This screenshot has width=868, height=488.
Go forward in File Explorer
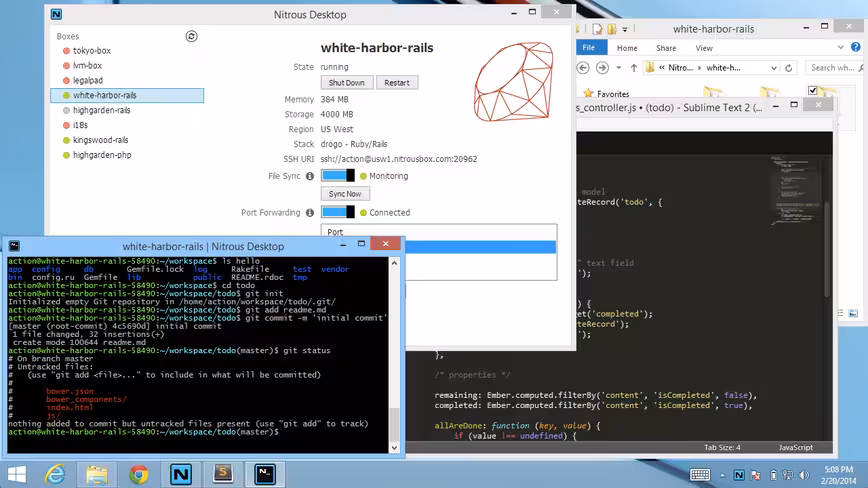pyautogui.click(x=602, y=68)
